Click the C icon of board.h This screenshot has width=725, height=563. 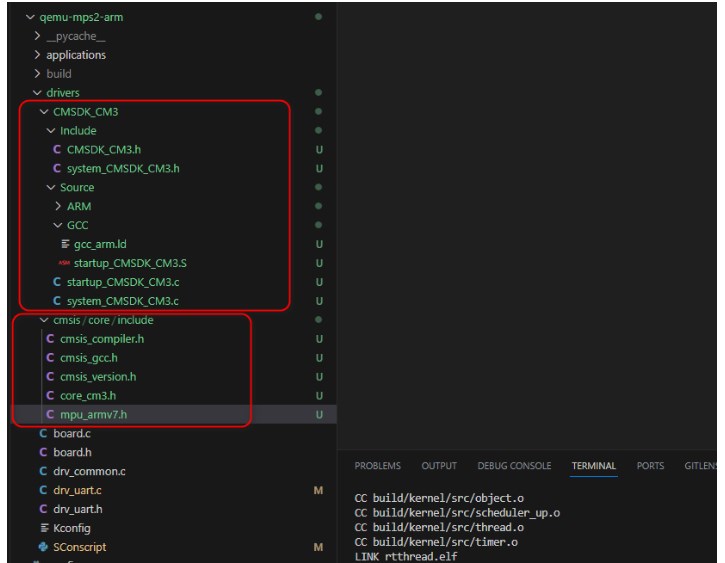point(43,453)
